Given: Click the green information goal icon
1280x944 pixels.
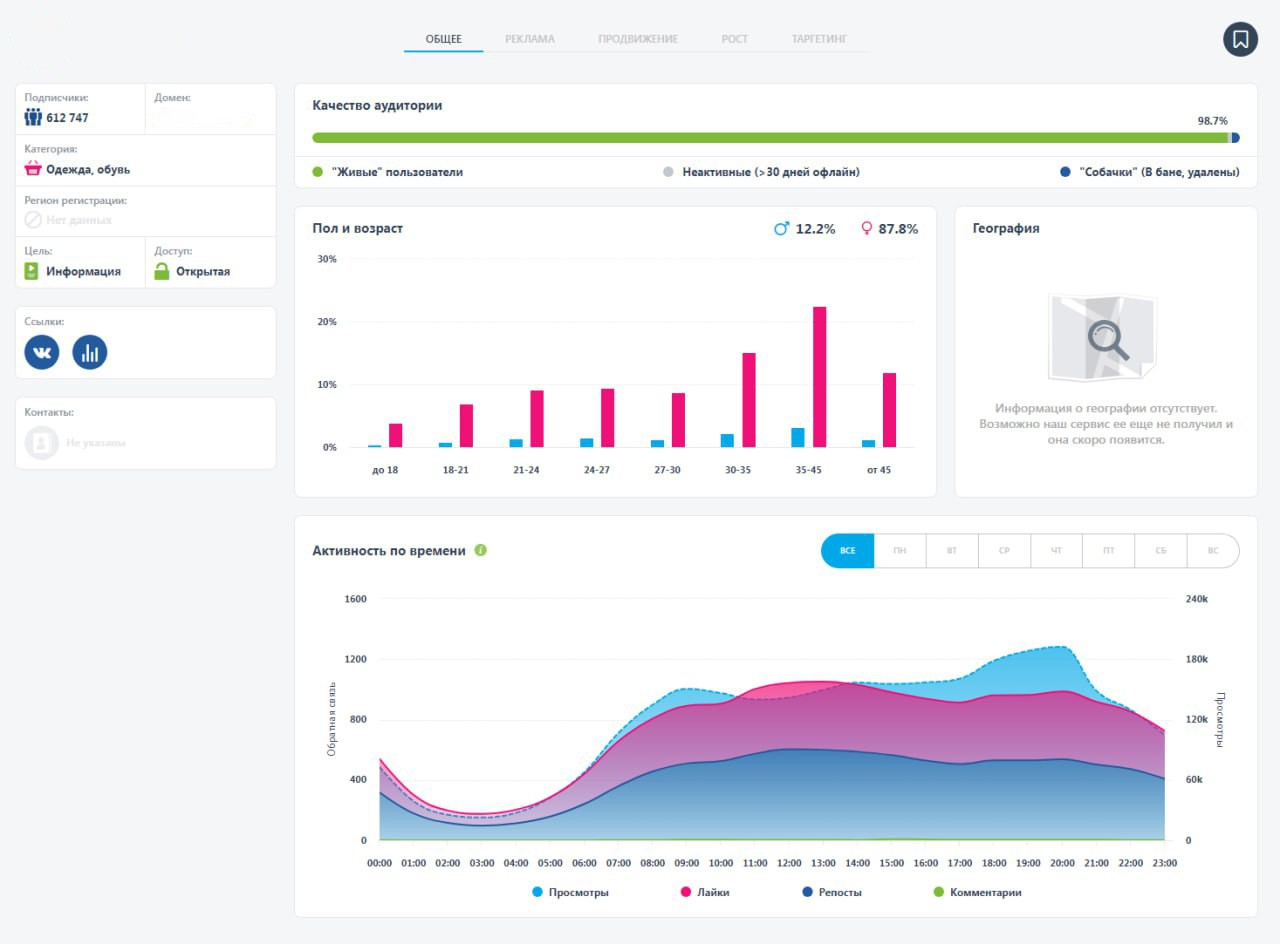Looking at the screenshot, I should [x=31, y=271].
